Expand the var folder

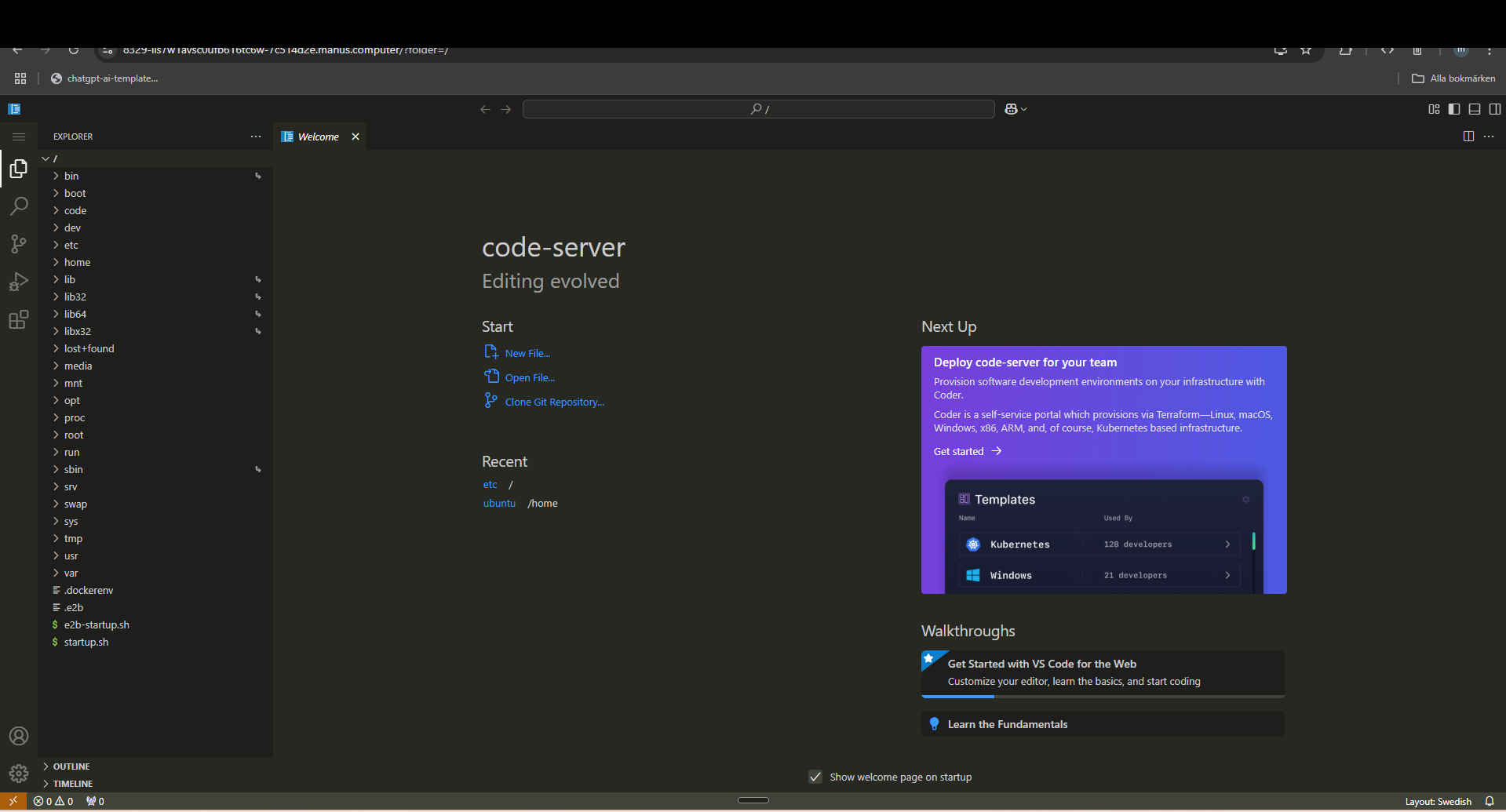tap(155, 573)
